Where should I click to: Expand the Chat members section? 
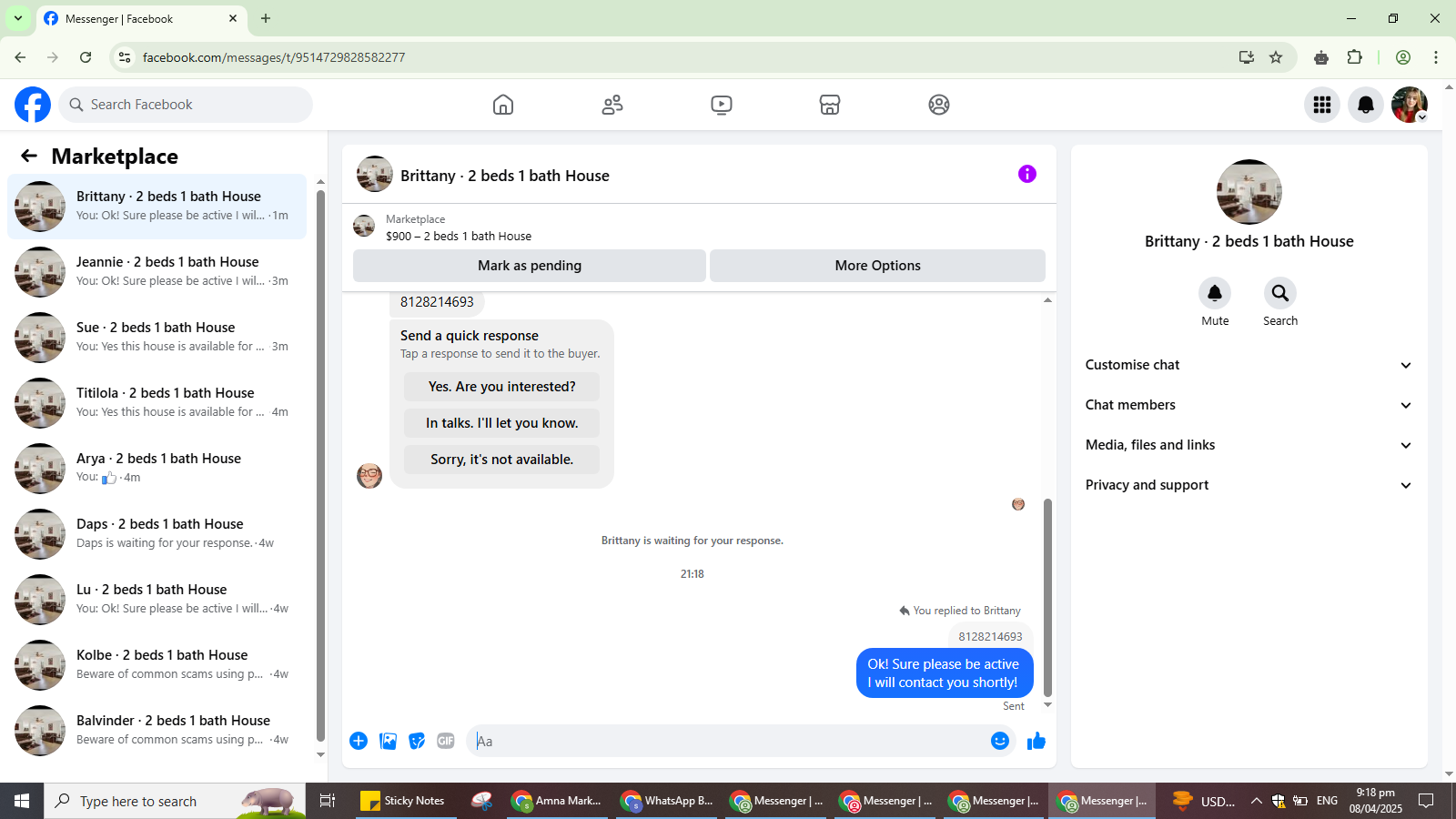coord(1249,405)
